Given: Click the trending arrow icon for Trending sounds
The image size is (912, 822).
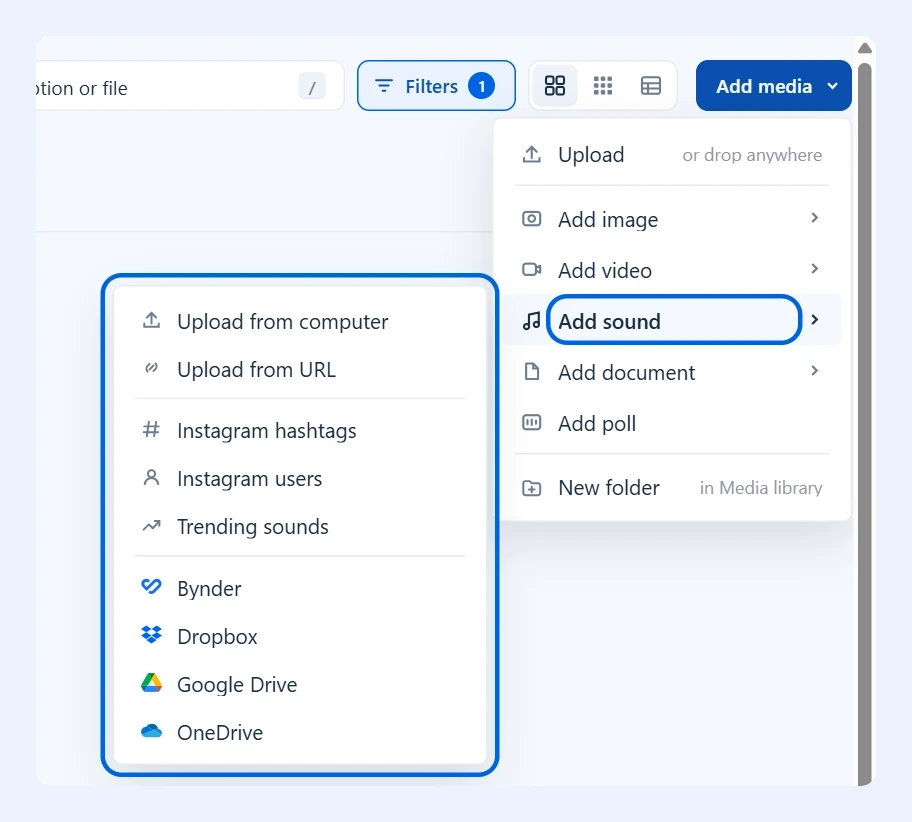Looking at the screenshot, I should pos(151,526).
